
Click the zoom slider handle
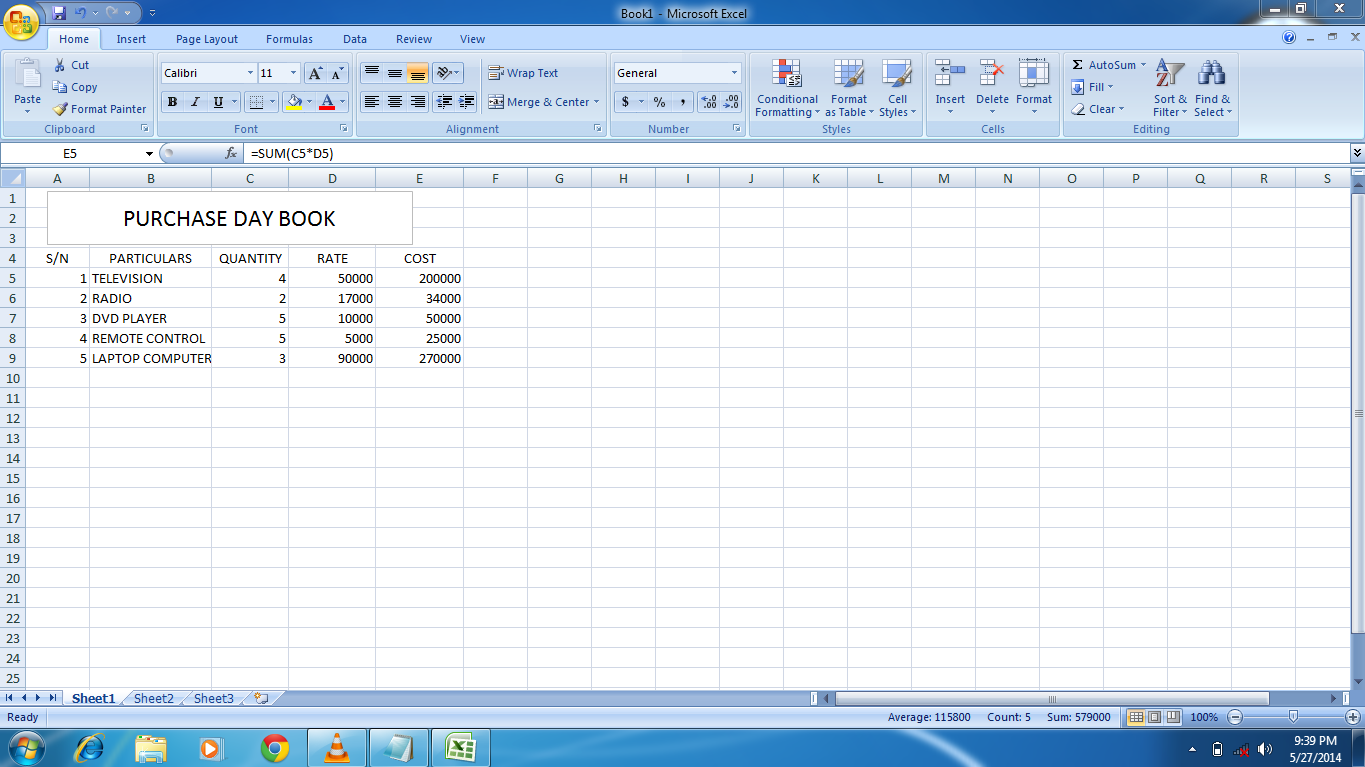pos(1294,717)
